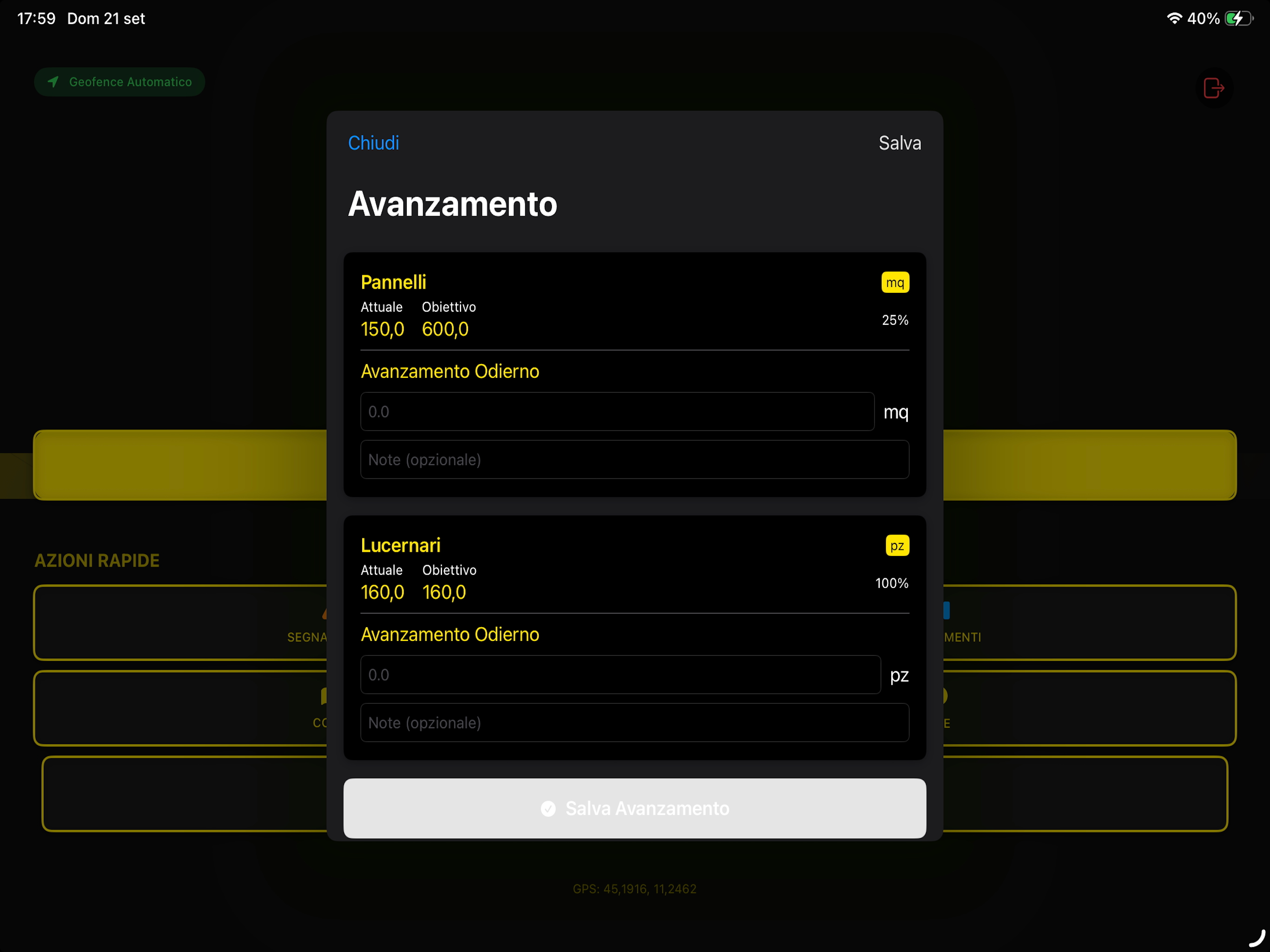
Task: Tap the 100% progress label
Action: (x=891, y=583)
